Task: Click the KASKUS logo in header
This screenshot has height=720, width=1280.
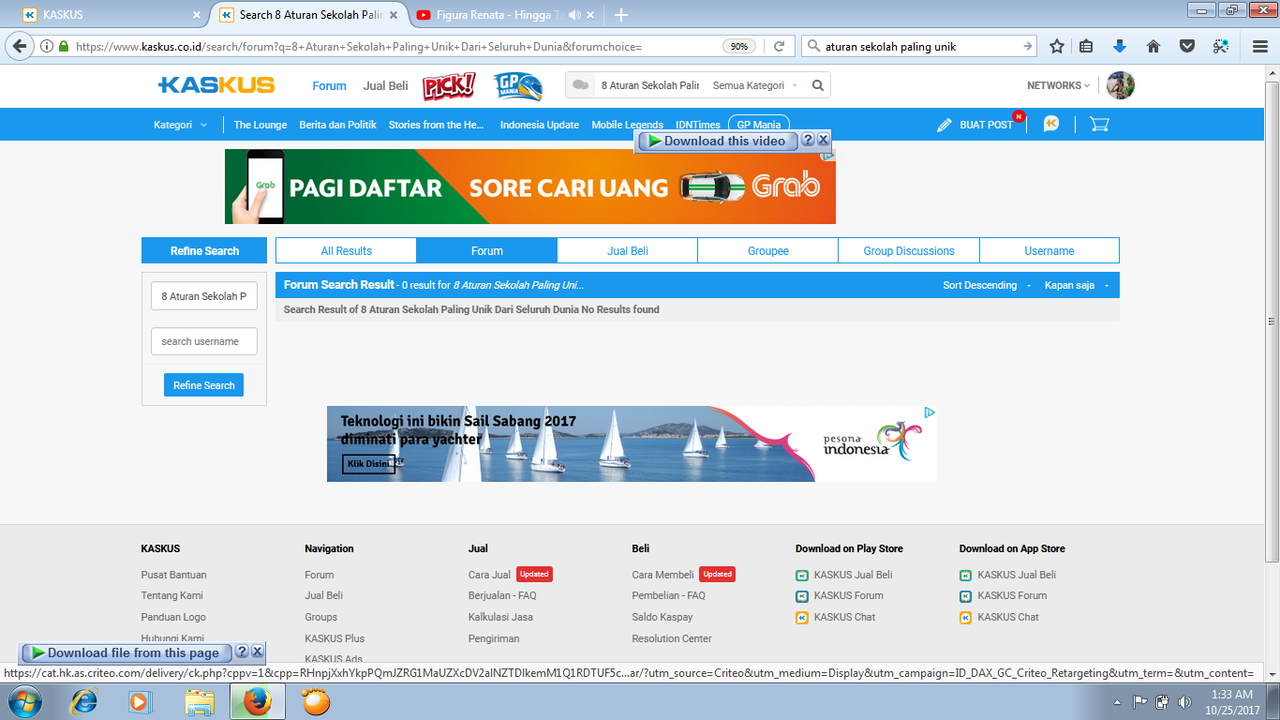Action: [x=216, y=85]
